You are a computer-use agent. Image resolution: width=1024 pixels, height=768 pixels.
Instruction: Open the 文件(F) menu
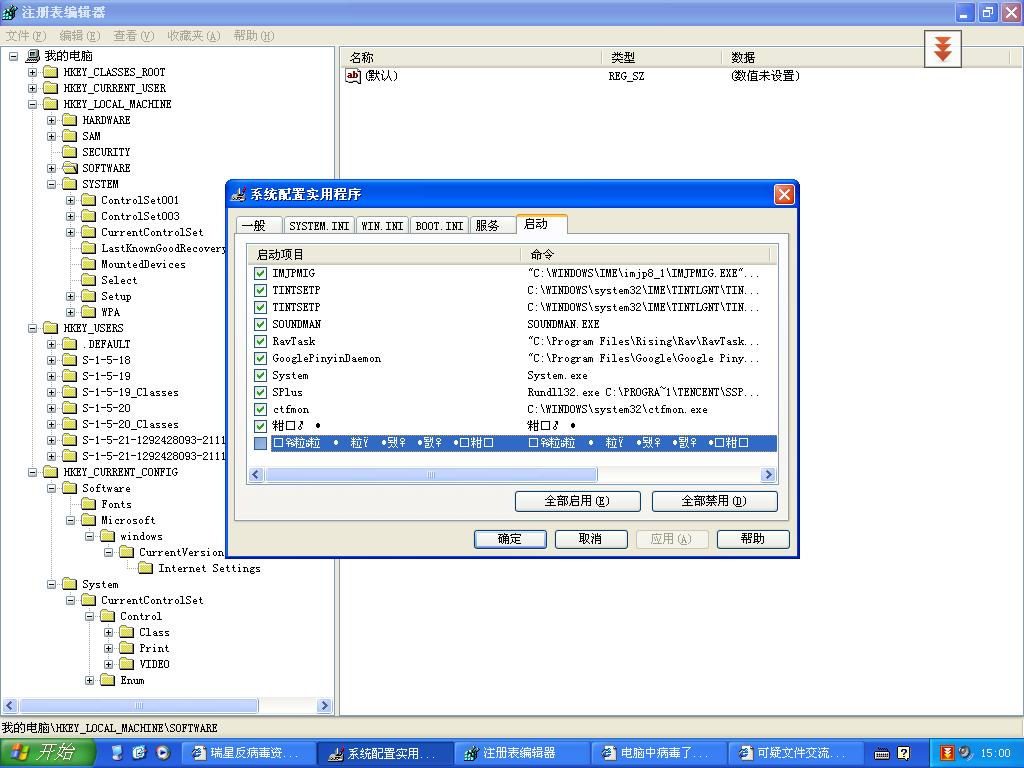[26, 35]
